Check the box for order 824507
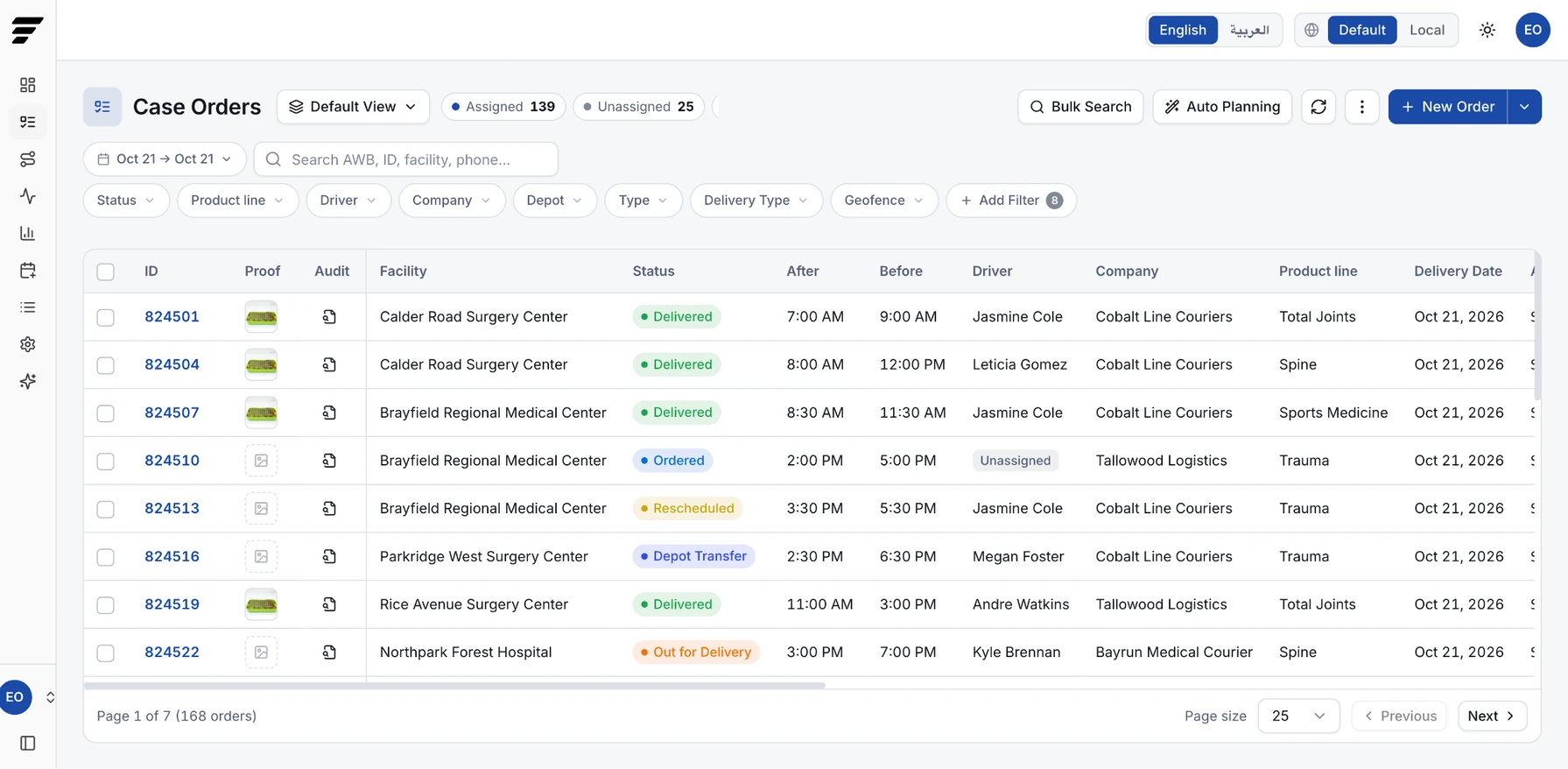Viewport: 1568px width, 769px height. pos(106,413)
